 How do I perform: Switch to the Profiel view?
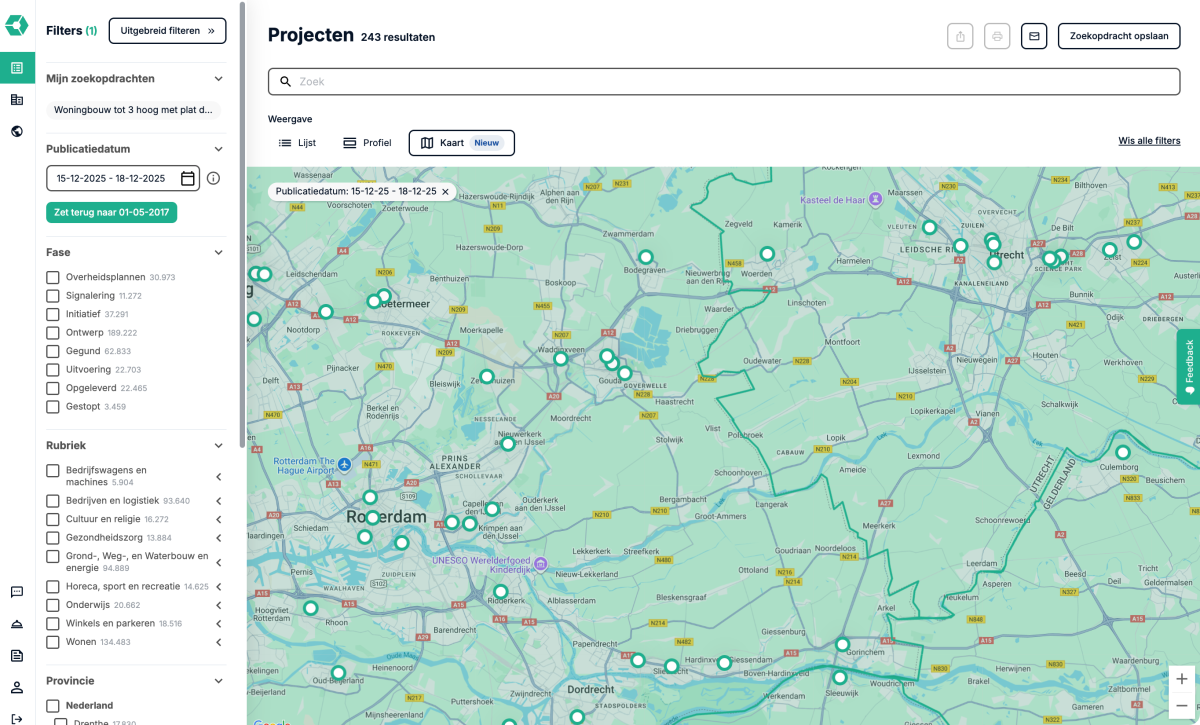tap(367, 143)
